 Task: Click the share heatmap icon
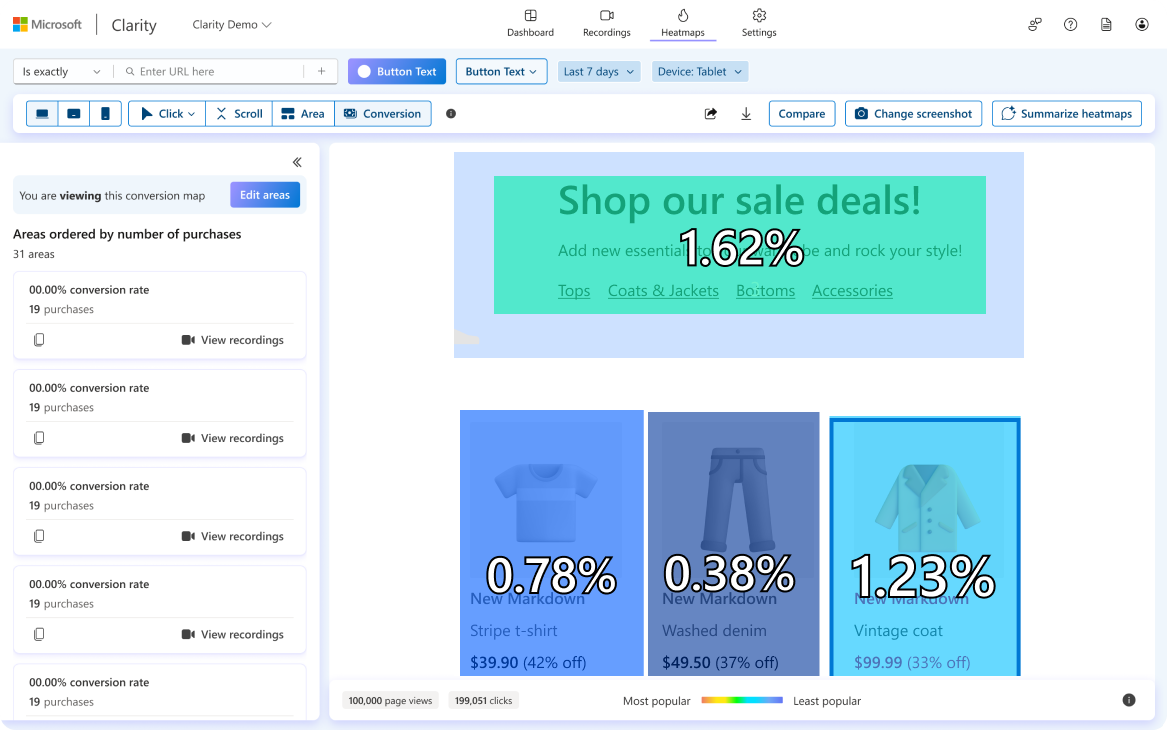point(711,114)
